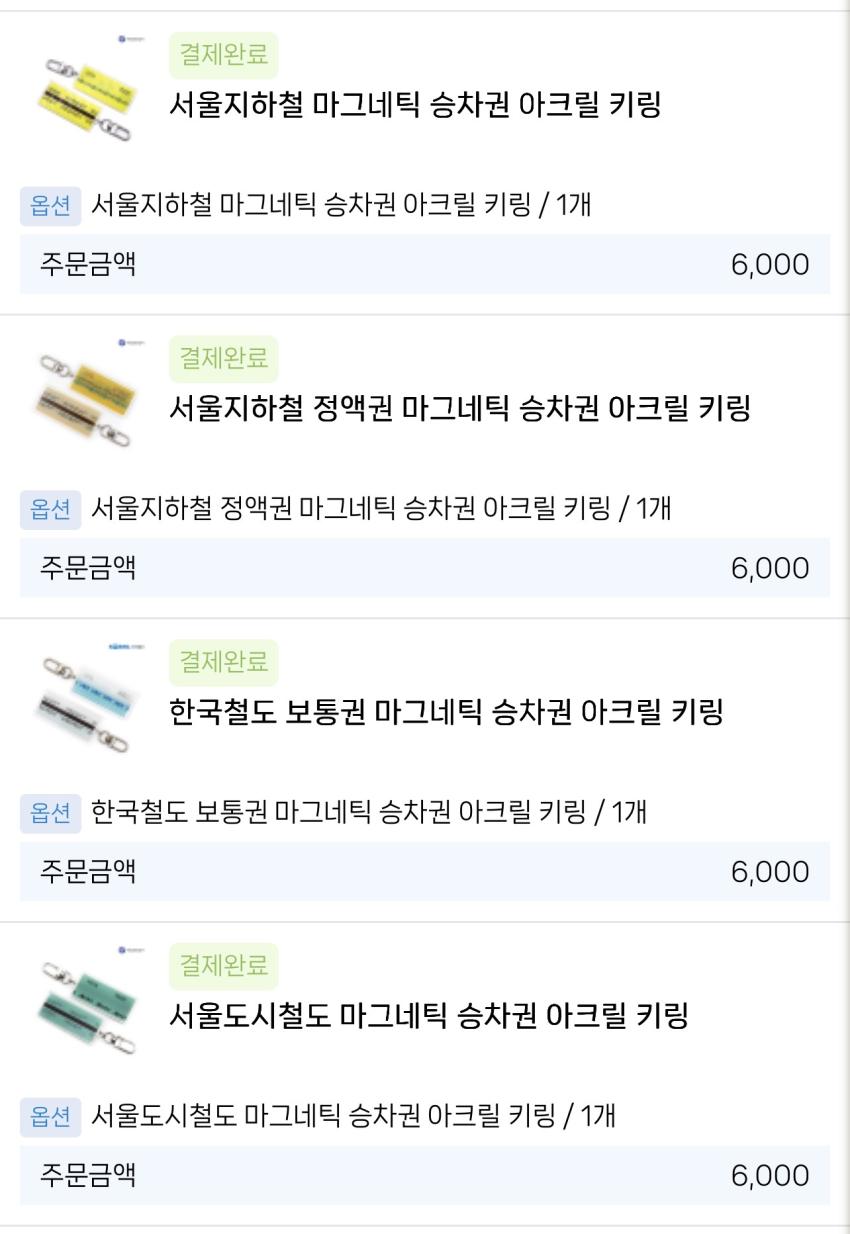Image resolution: width=850 pixels, height=1234 pixels.
Task: Click 한국철도 보통권 마그네틱 승차권 title
Action: click(445, 712)
